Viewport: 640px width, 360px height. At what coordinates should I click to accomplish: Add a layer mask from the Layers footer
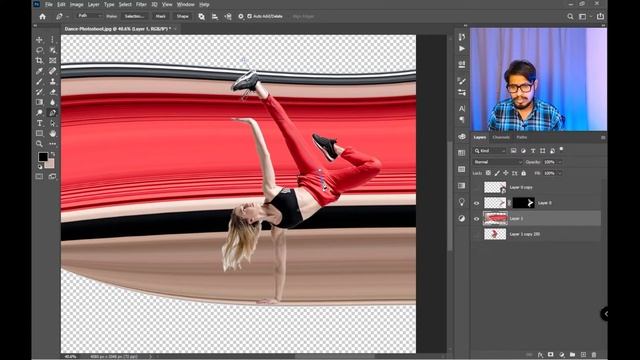coord(551,355)
